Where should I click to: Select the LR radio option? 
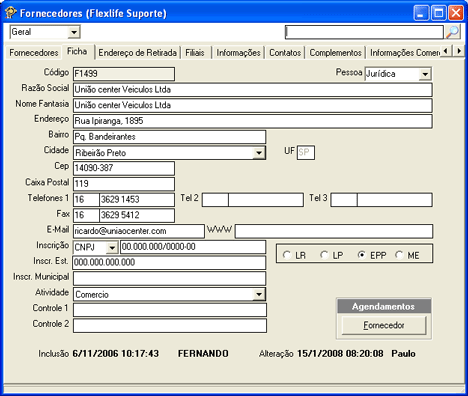[x=287, y=255]
